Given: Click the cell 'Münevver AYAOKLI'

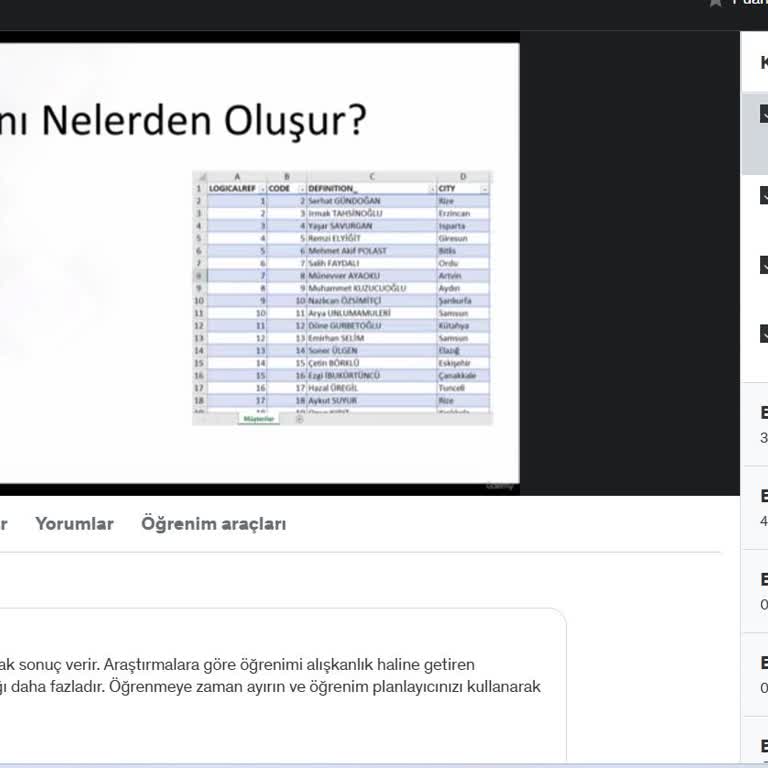Looking at the screenshot, I should coord(372,276).
